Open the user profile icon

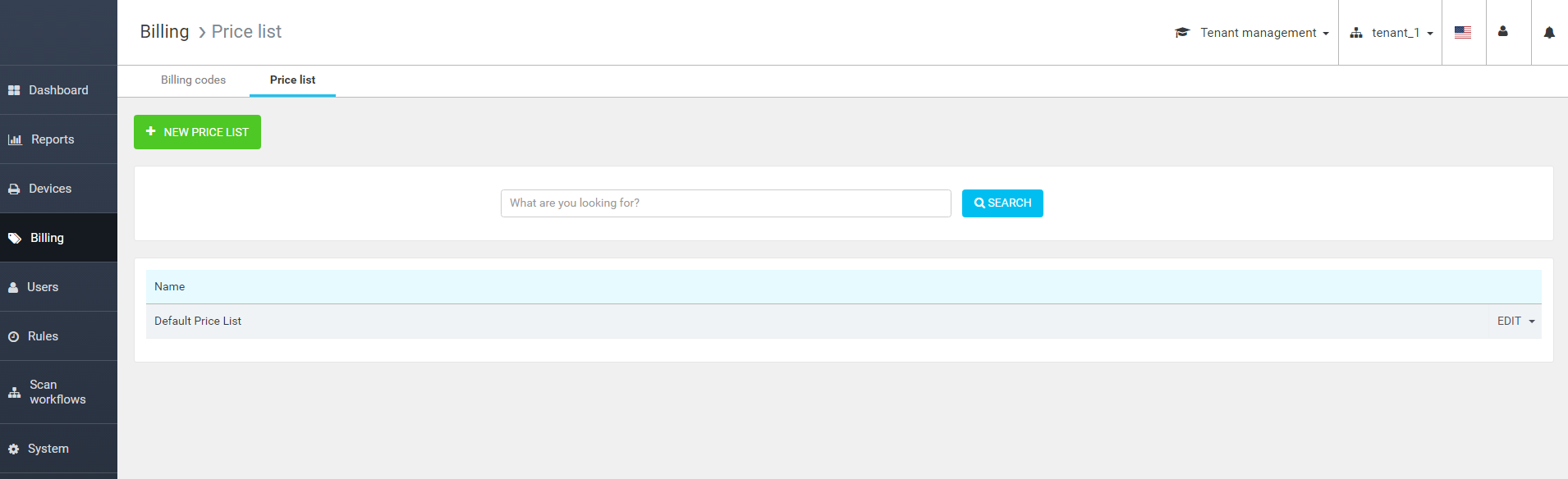[1502, 32]
